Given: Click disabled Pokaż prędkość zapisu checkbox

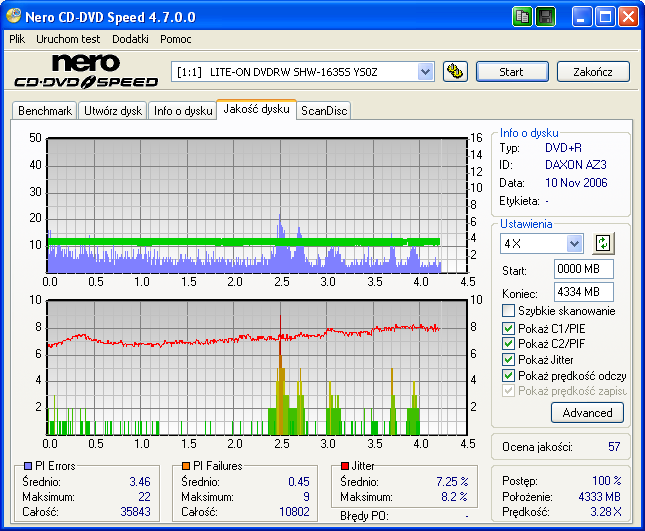Looking at the screenshot, I should coord(508,391).
